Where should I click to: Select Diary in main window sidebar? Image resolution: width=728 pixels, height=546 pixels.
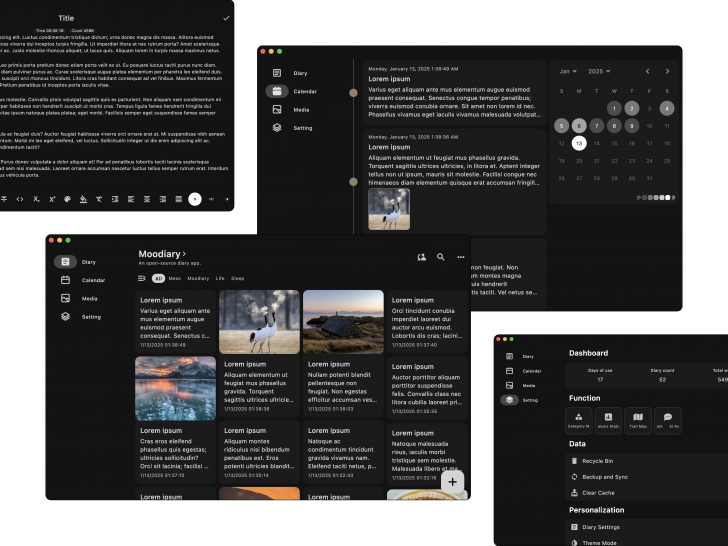(76, 262)
